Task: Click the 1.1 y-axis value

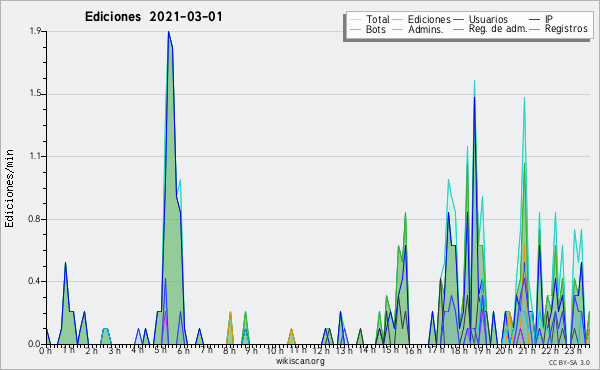Action: tap(36, 156)
